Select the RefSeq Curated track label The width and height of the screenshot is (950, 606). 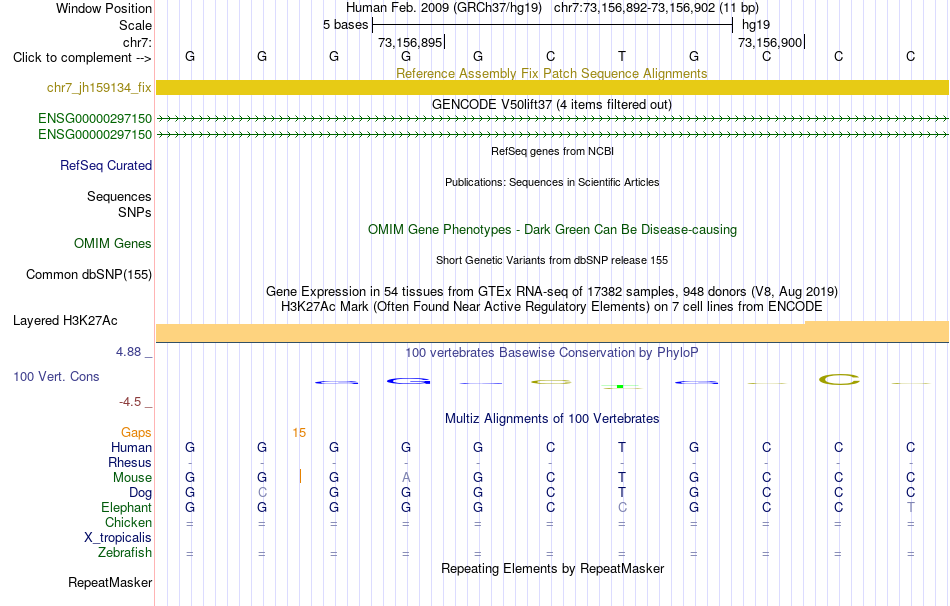click(105, 165)
